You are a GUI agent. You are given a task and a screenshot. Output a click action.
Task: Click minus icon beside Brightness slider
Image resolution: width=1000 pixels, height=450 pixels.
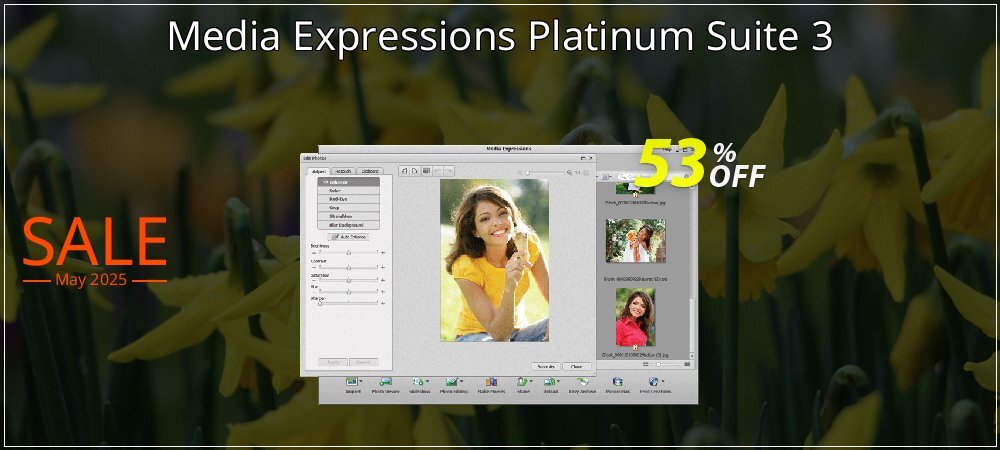pyautogui.click(x=314, y=253)
